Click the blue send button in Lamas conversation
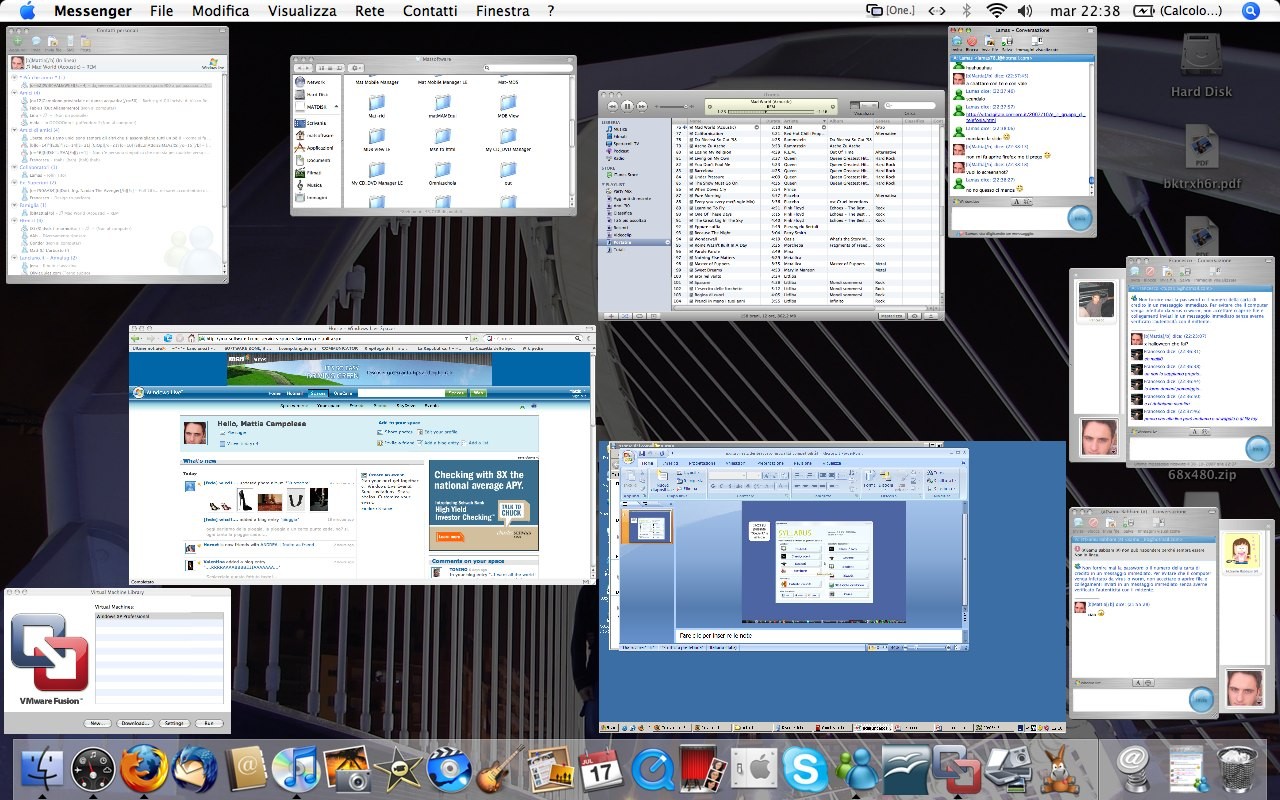This screenshot has height=800, width=1280. point(1080,218)
